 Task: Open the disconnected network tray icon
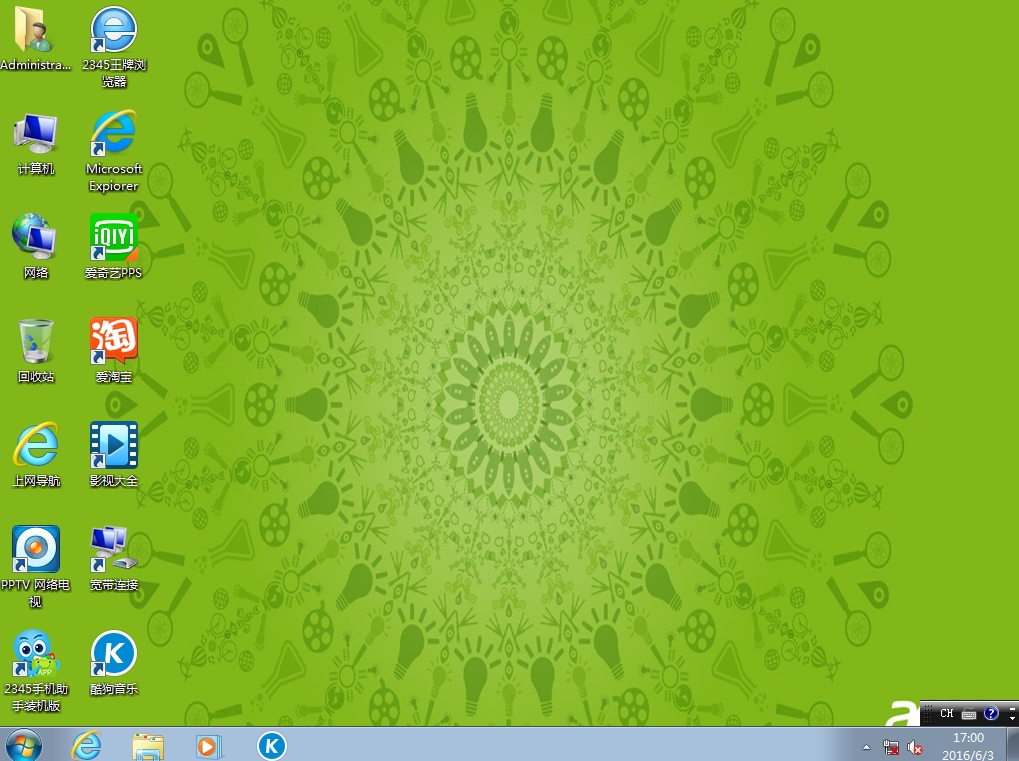(x=891, y=747)
